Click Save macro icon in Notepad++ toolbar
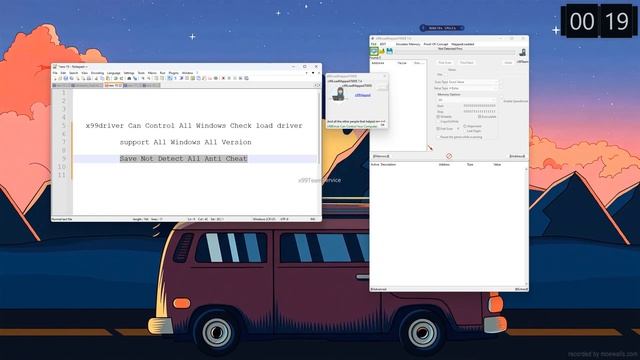Screen dimensions: 640x360 point(247,78)
